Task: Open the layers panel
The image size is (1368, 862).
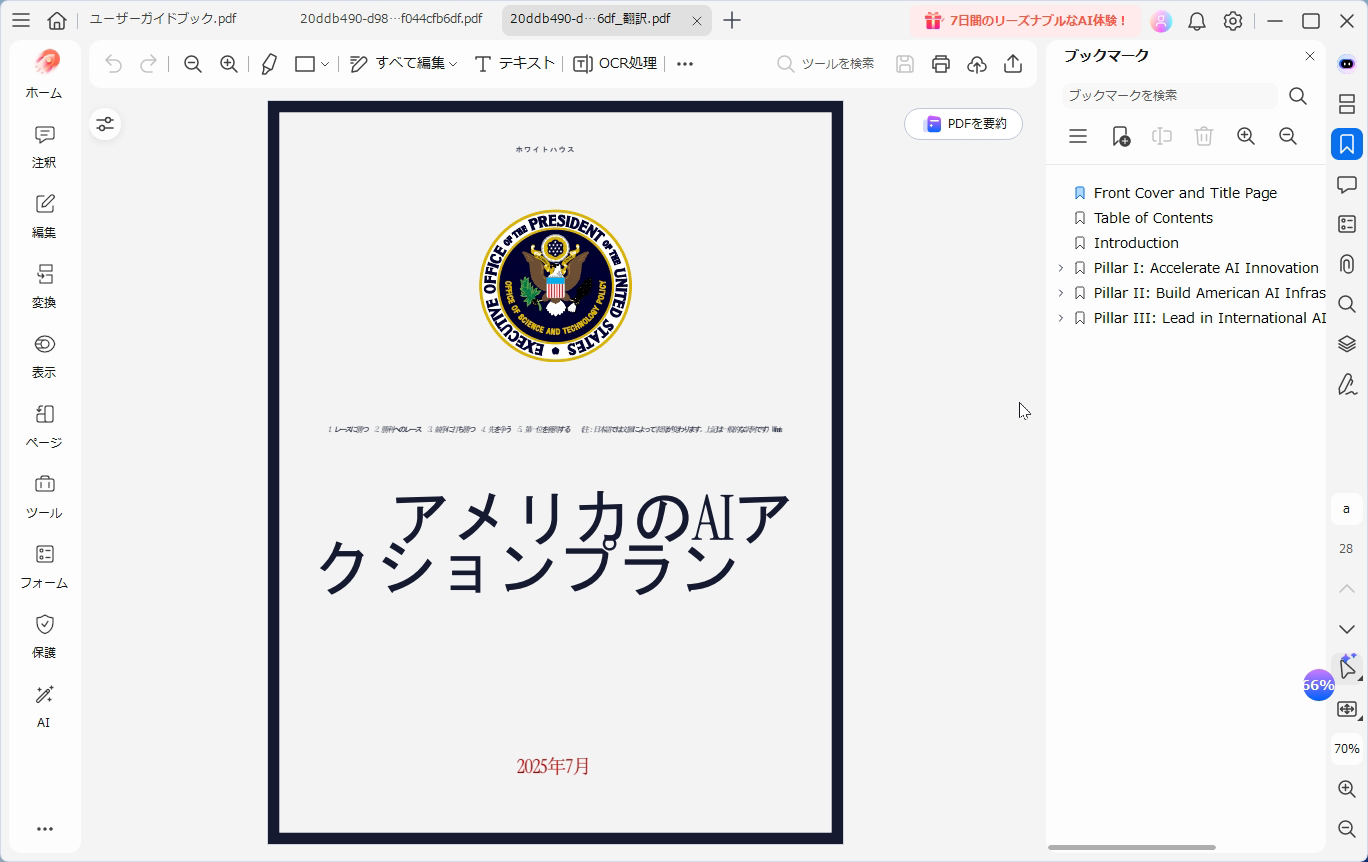Action: click(x=1347, y=343)
